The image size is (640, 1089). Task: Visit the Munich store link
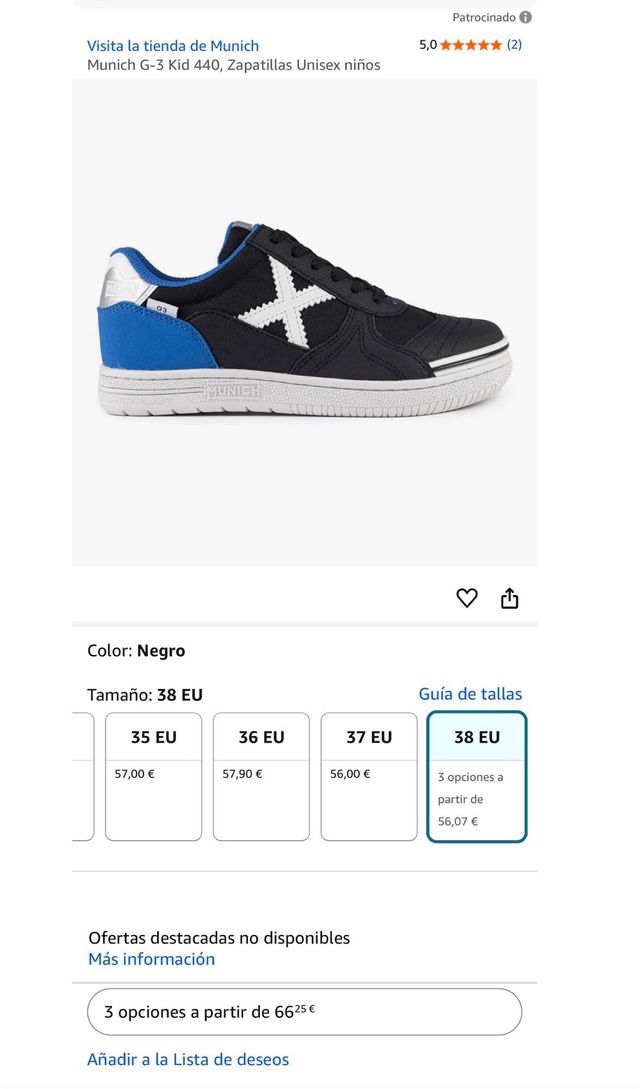click(x=173, y=46)
